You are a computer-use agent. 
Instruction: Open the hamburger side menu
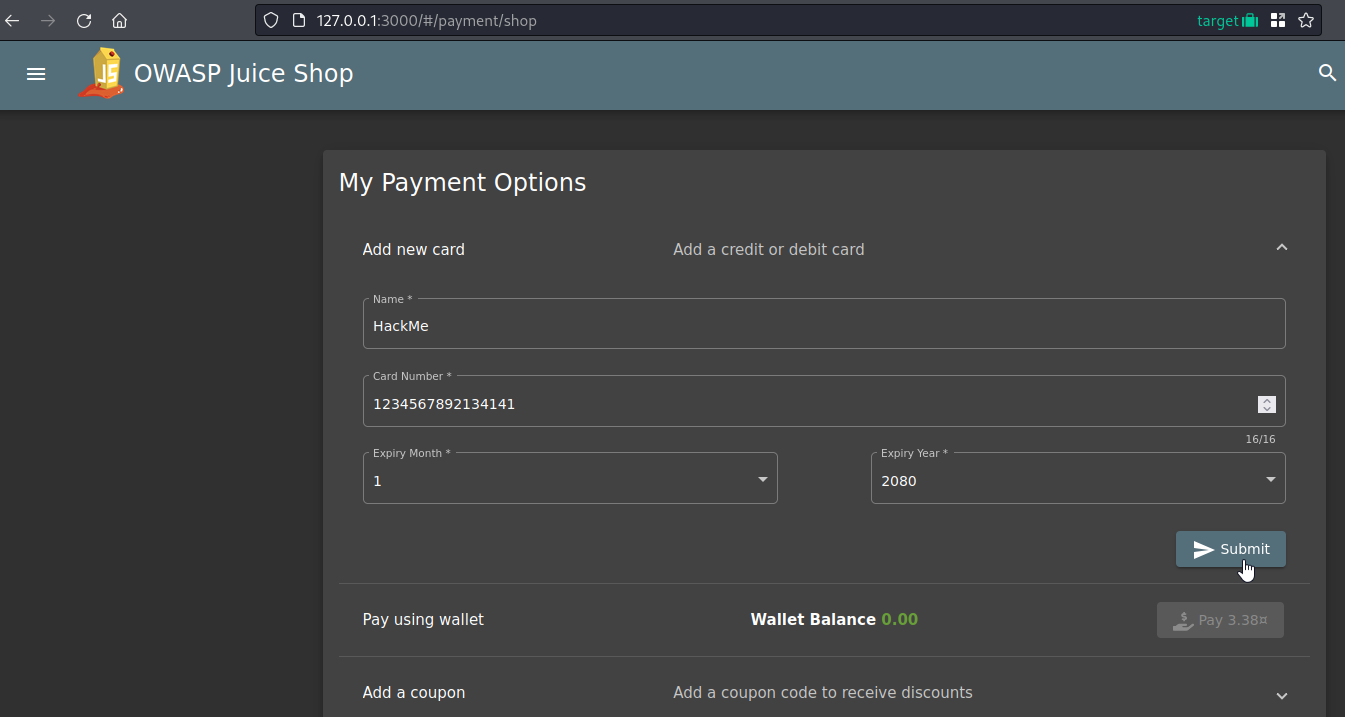click(36, 74)
